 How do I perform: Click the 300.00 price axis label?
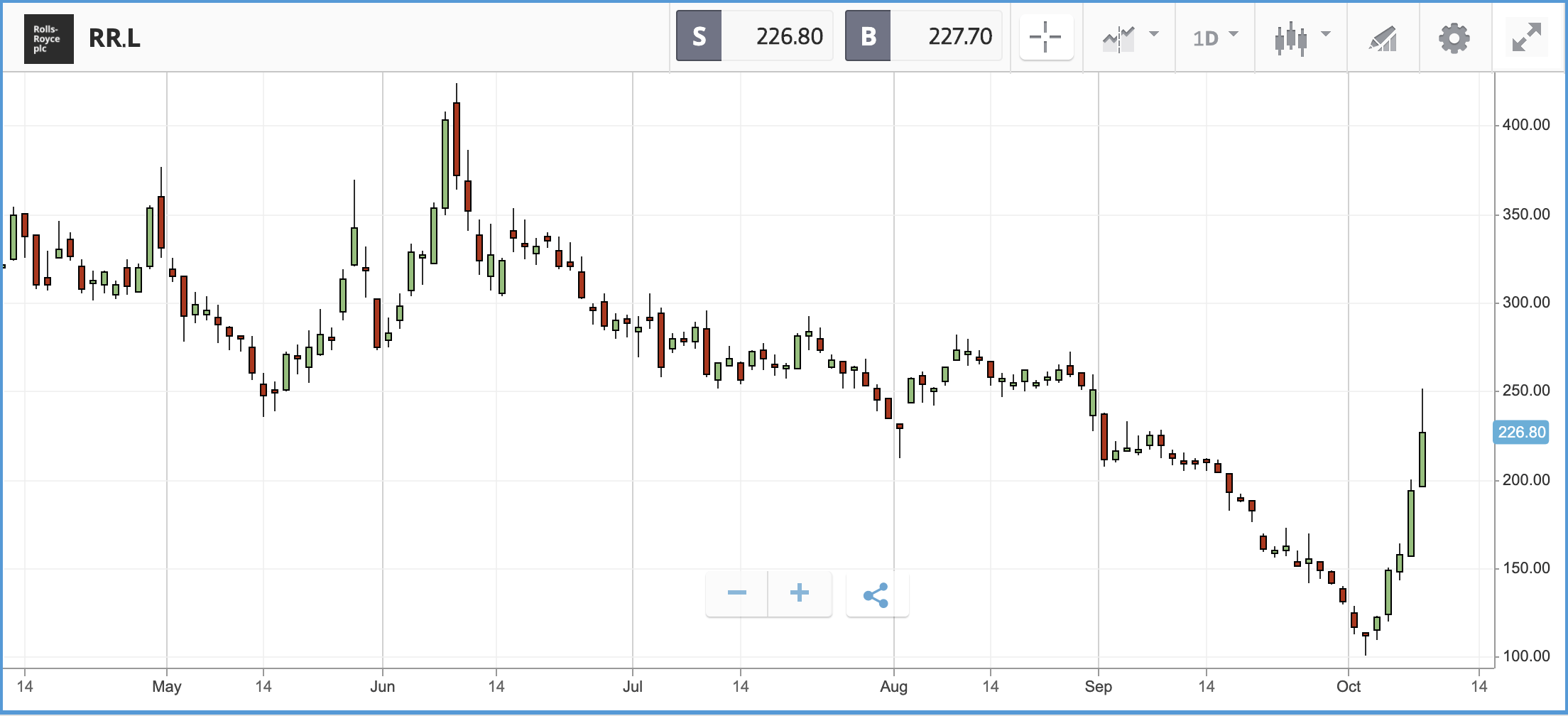pos(1526,303)
